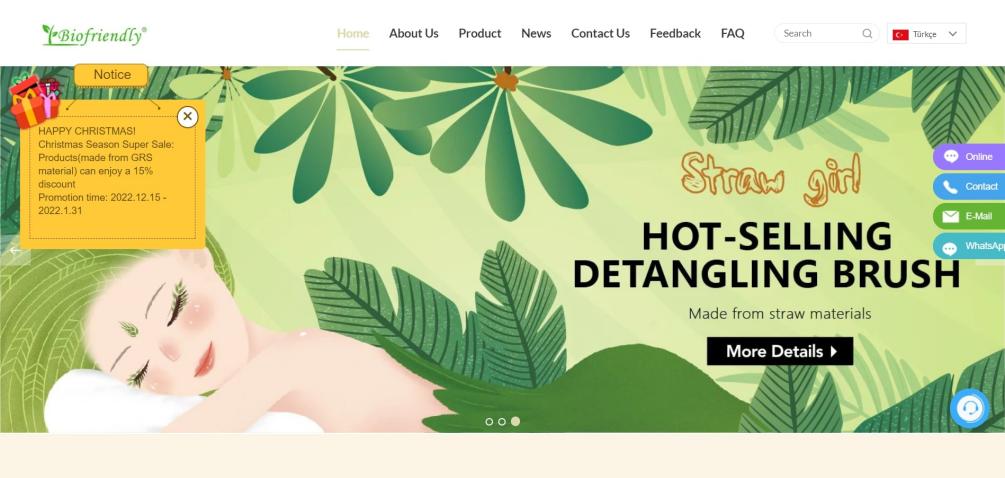
Task: Select the second carousel slide dot
Action: pyautogui.click(x=502, y=422)
